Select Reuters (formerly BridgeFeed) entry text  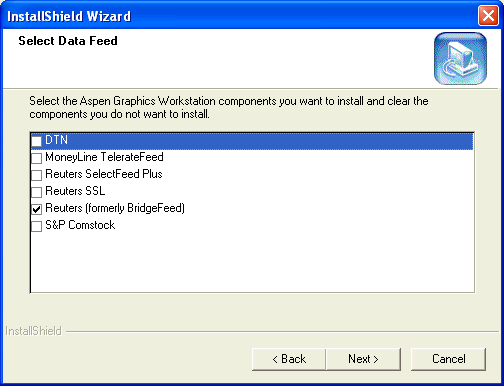(115, 208)
